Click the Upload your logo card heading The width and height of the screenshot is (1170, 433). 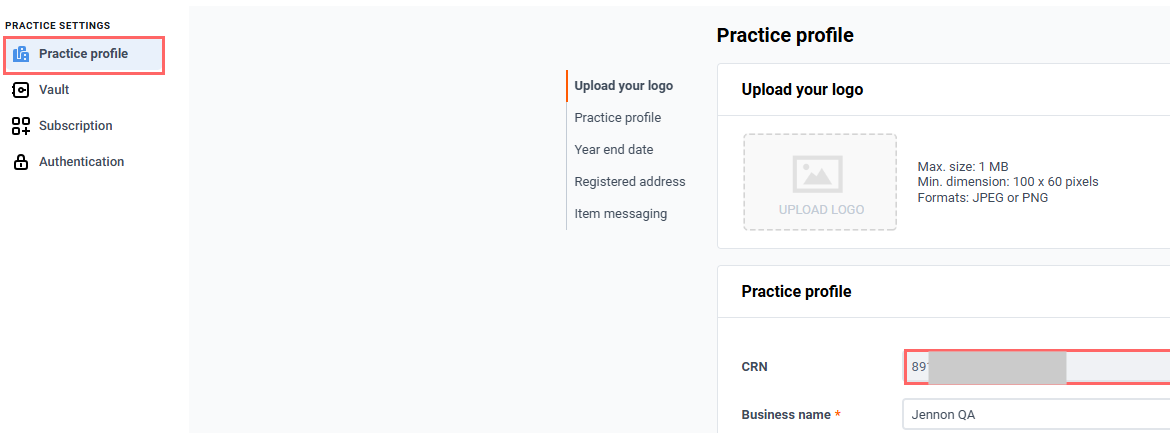pyautogui.click(x=802, y=90)
